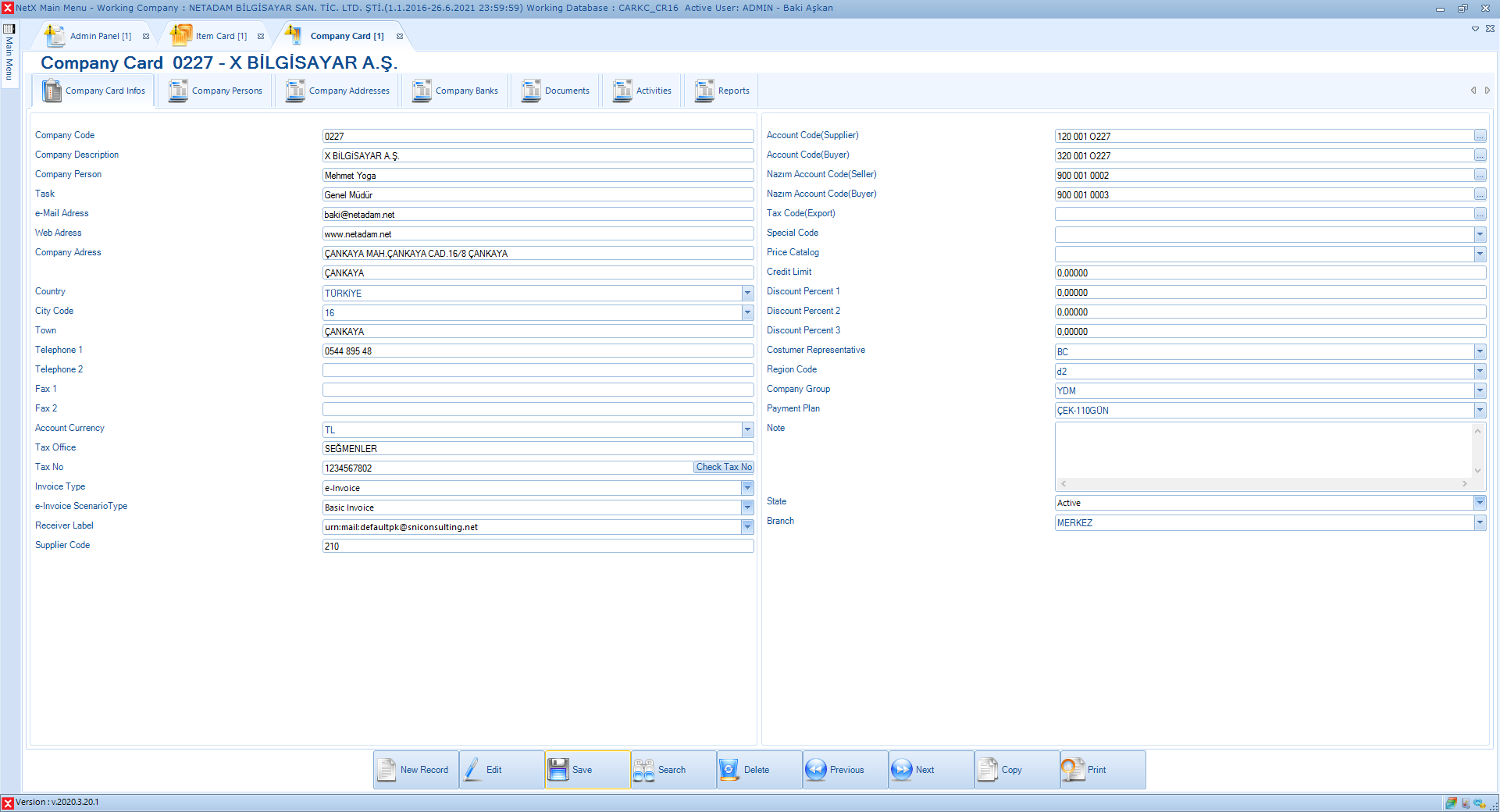Browse for Account Code(Supplier) with ellipsis button

point(1480,136)
